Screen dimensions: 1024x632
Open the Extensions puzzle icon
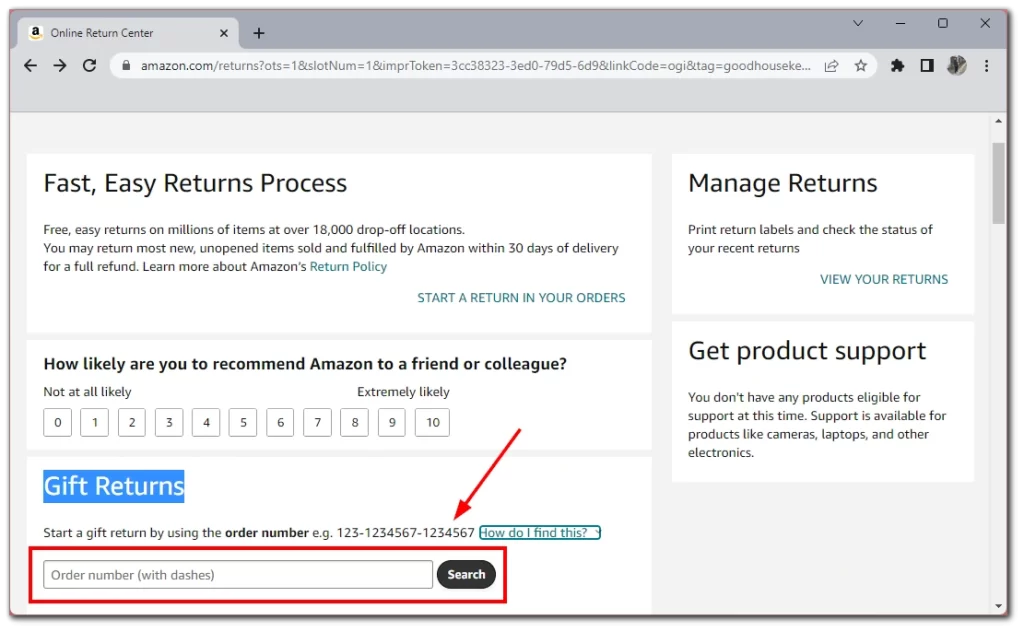click(897, 66)
